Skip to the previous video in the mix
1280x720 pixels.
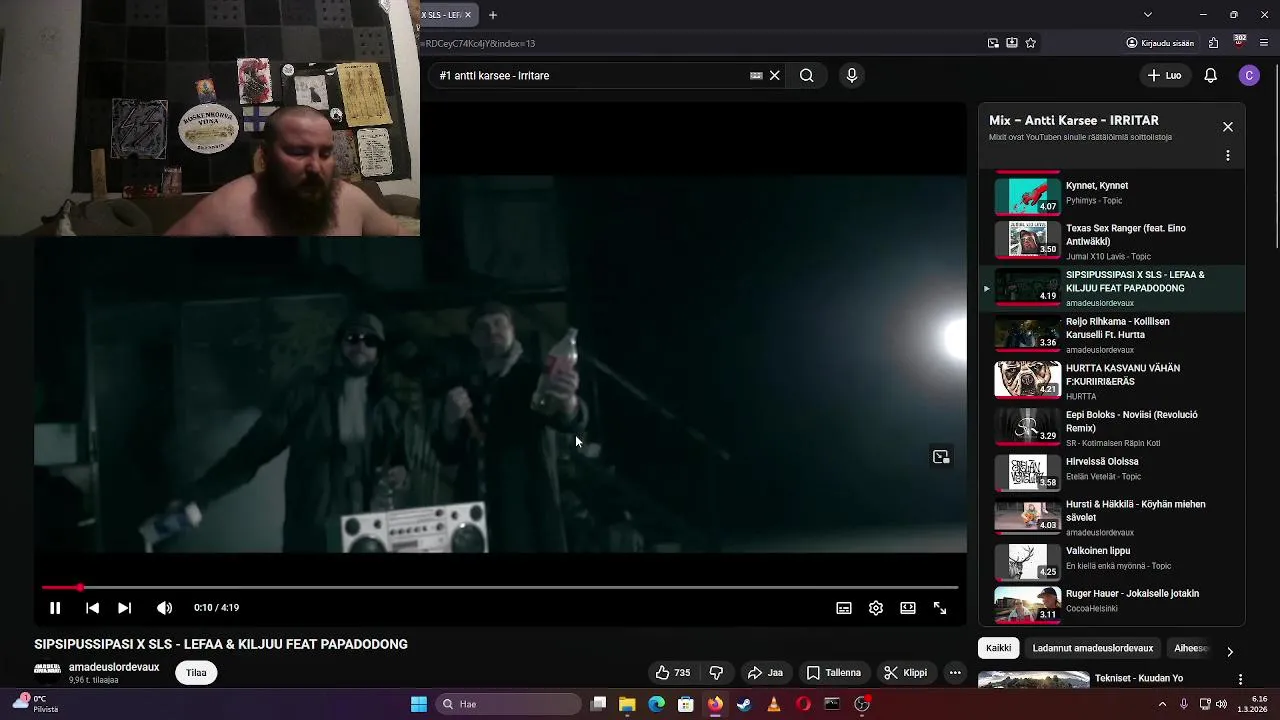coord(92,608)
